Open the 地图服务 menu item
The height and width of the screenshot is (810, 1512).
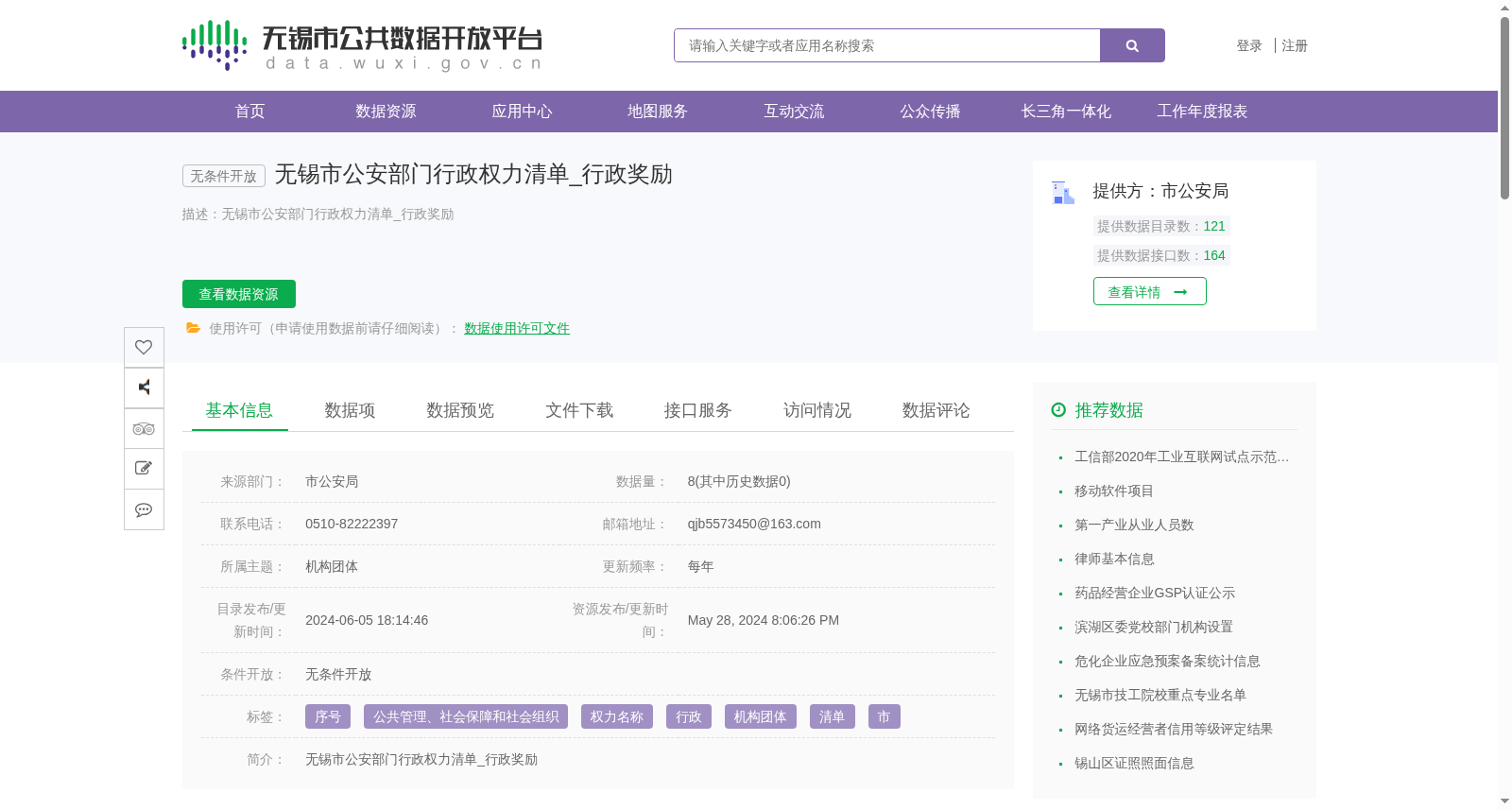(x=658, y=112)
